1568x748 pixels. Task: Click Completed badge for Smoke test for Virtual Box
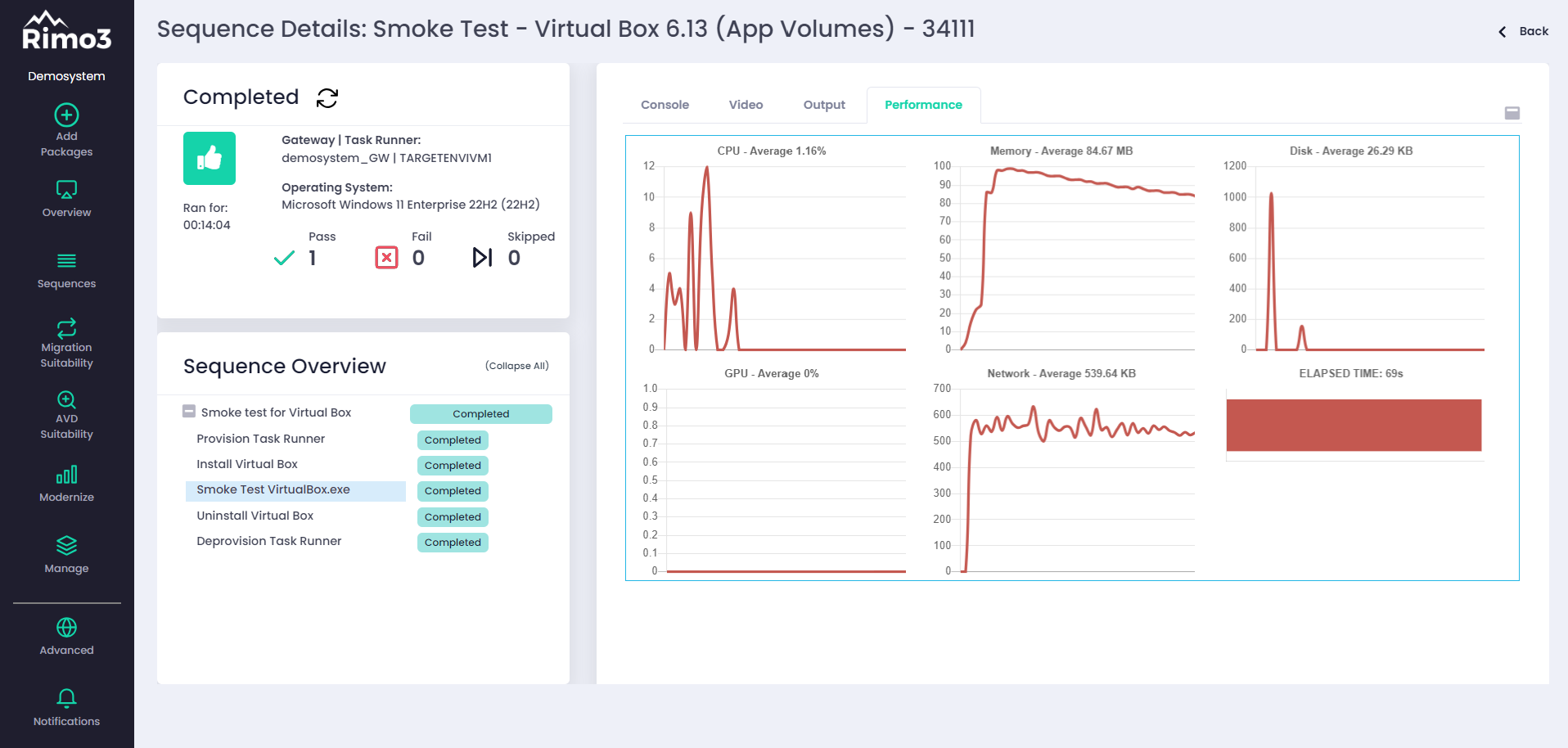(x=481, y=414)
